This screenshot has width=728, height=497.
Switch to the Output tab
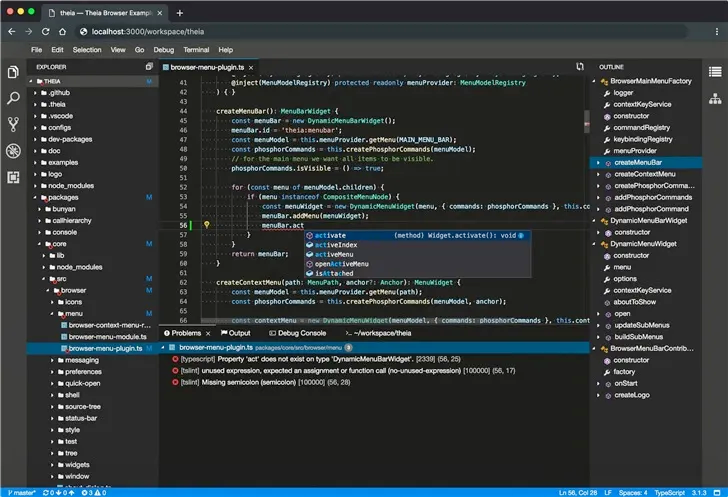(235, 333)
